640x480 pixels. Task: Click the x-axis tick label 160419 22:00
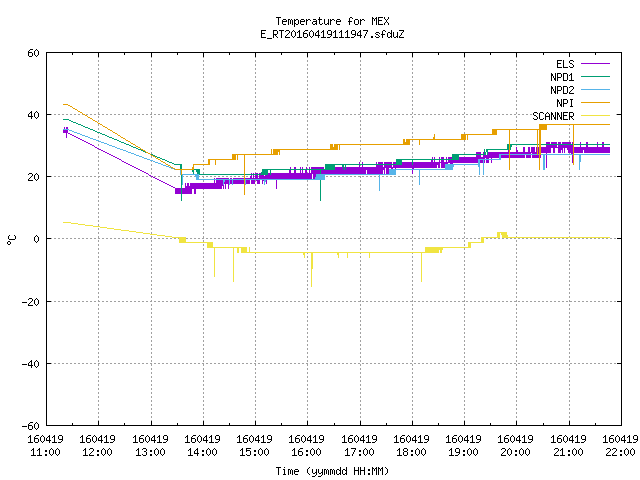pos(620,446)
